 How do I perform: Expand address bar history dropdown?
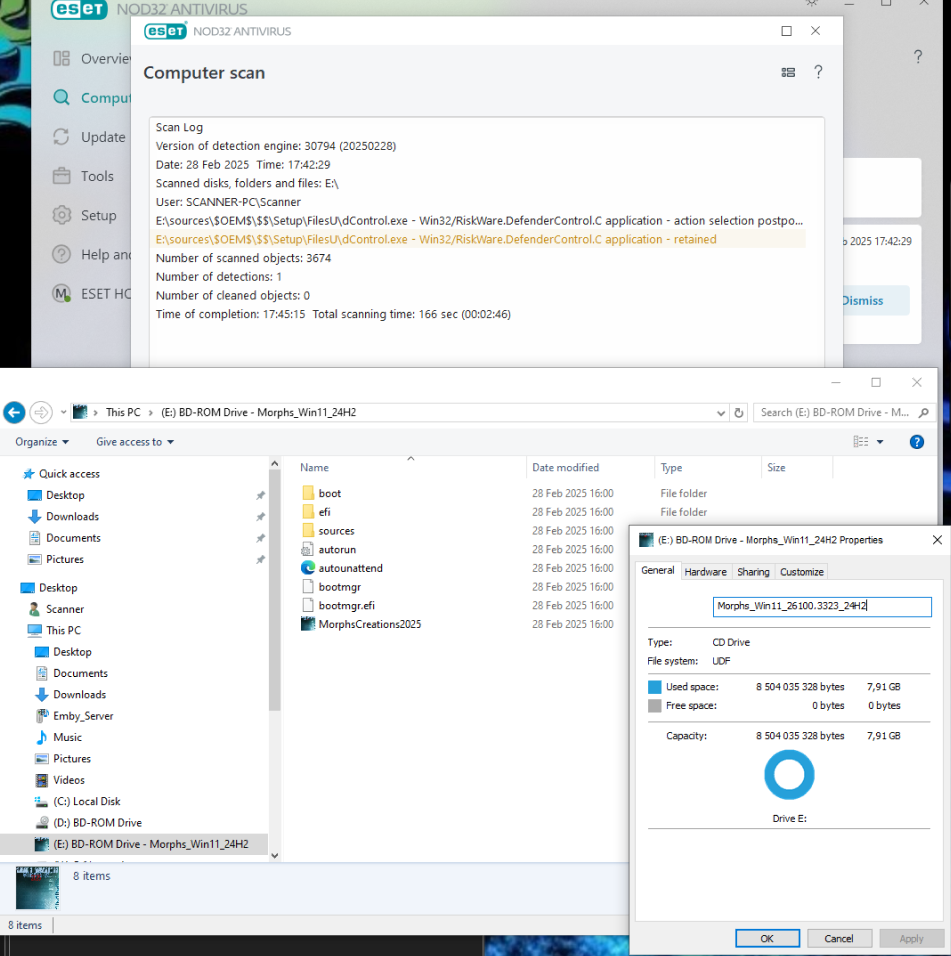721,413
